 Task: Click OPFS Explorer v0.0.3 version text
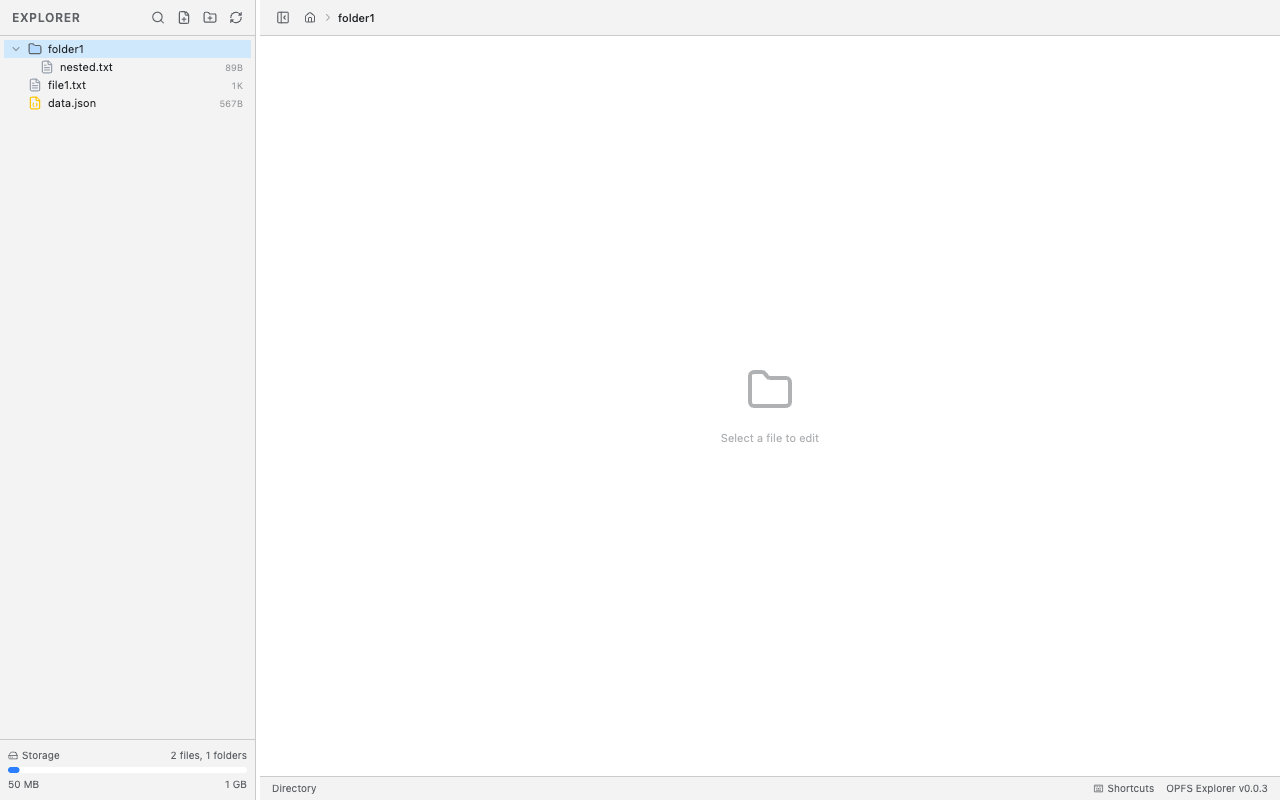pos(1216,788)
